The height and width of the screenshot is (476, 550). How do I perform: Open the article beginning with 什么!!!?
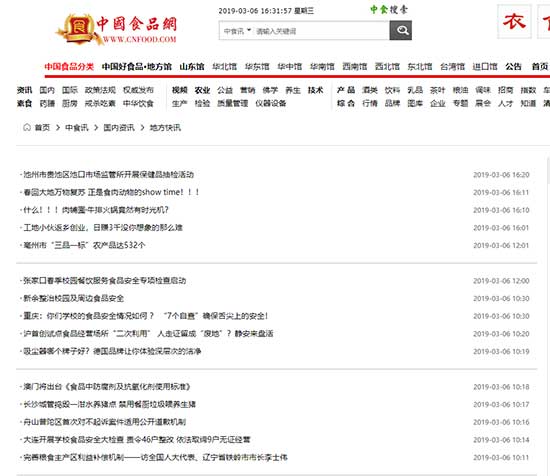click(x=96, y=210)
